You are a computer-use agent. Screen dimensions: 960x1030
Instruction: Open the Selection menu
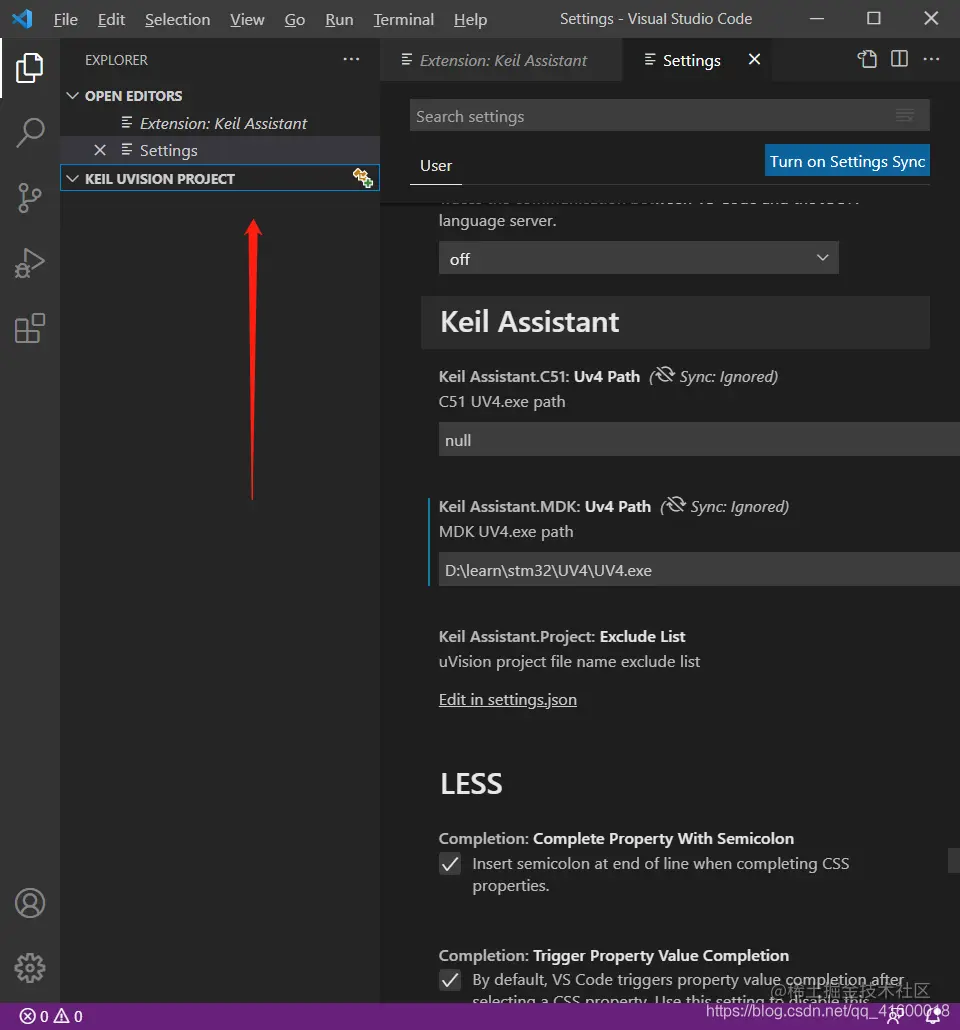pyautogui.click(x=177, y=20)
